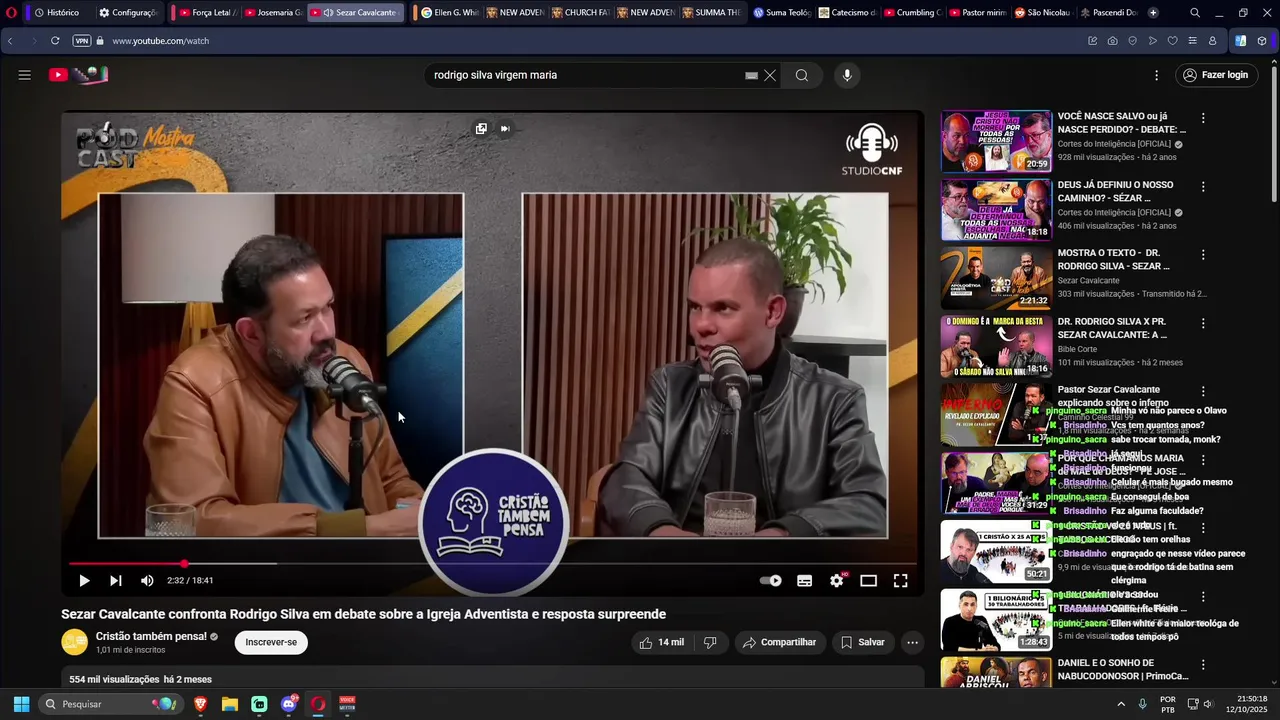This screenshot has height=720, width=1280.
Task: Skip to the next video
Action: click(x=116, y=580)
